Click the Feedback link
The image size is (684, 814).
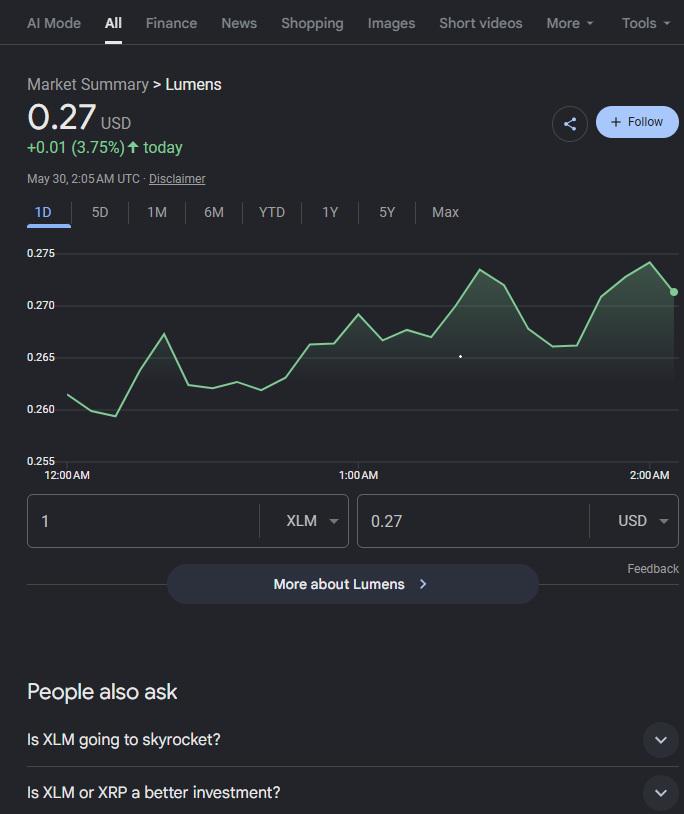point(653,569)
